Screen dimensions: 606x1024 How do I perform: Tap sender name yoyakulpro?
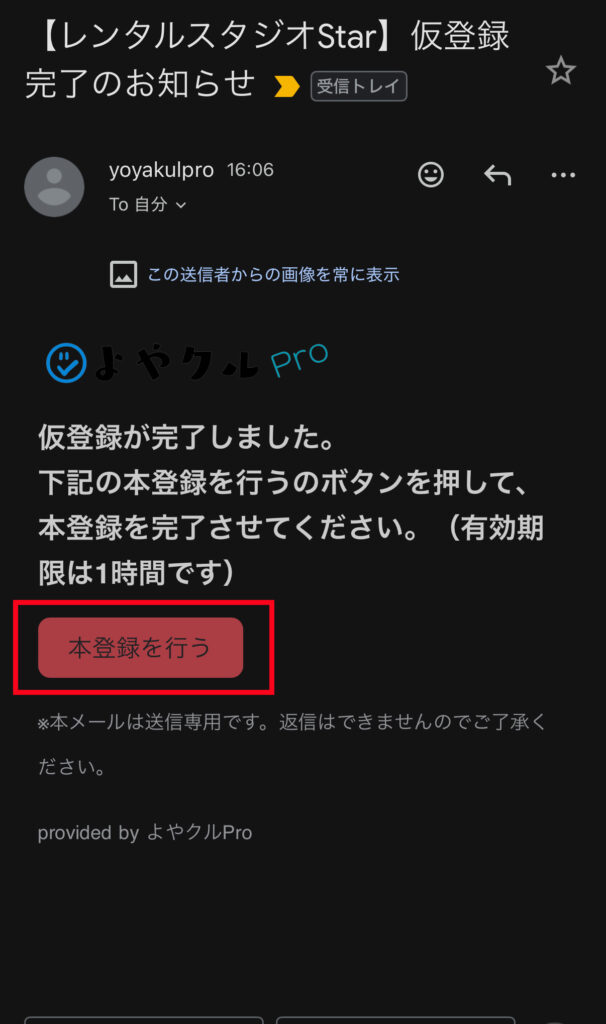pos(161,170)
